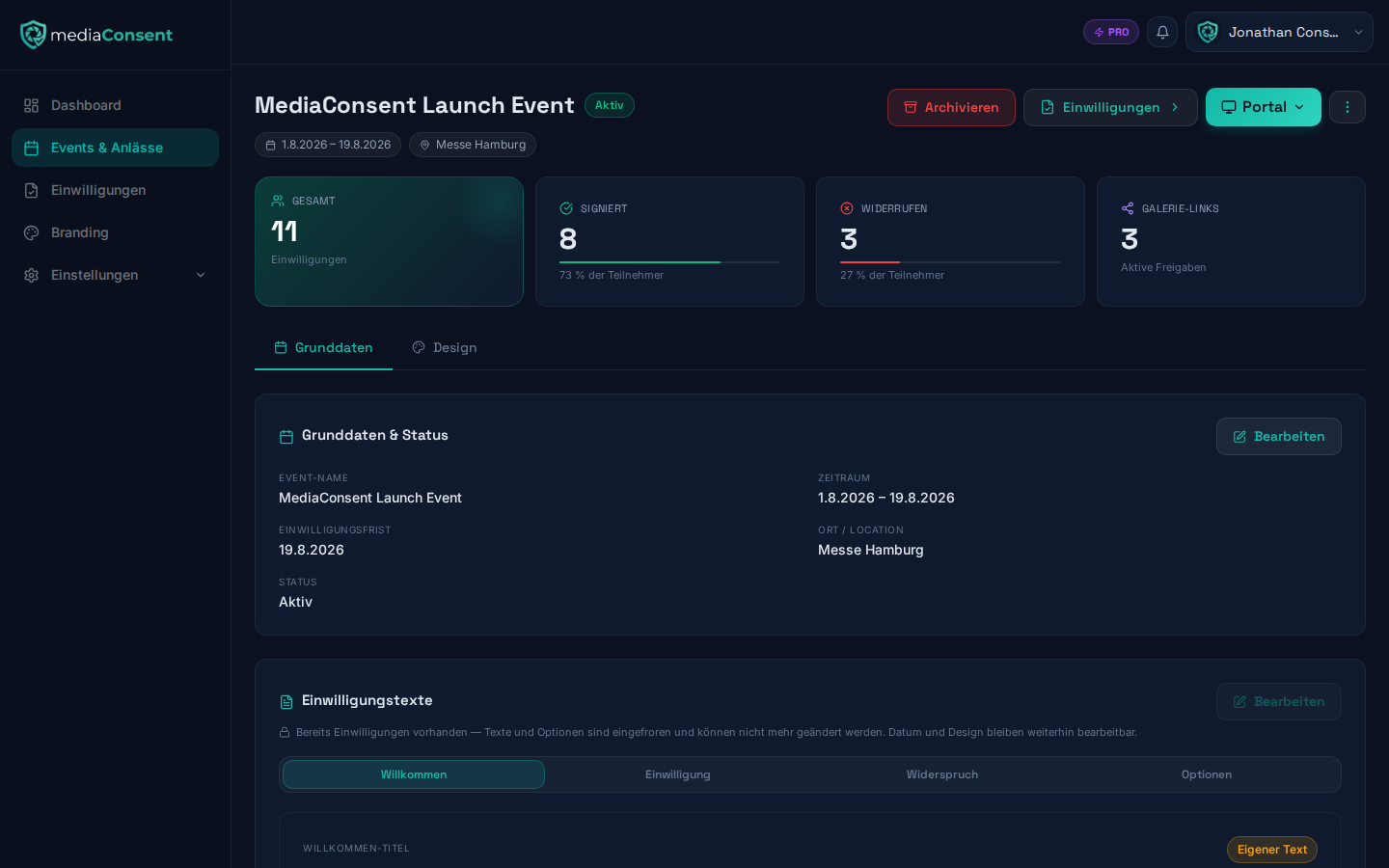Screen dimensions: 1389x868
Task: Click the Signiert checkmark icon
Action: pyautogui.click(x=566, y=208)
